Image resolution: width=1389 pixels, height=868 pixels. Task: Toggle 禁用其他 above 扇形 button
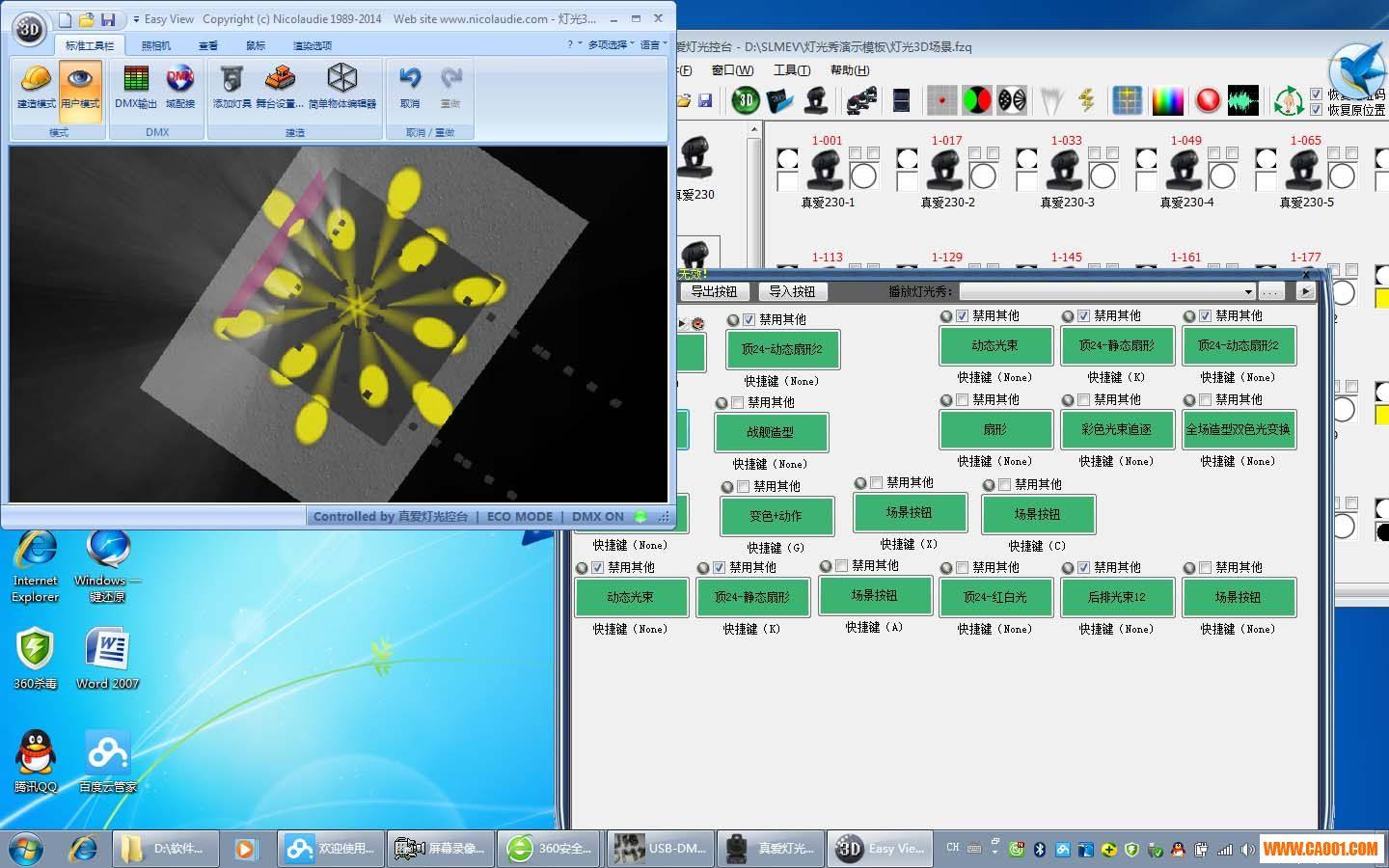[962, 400]
